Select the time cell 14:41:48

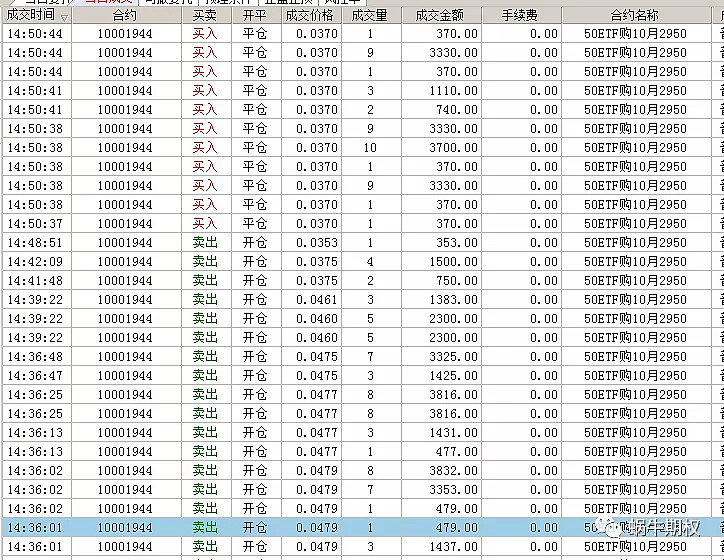point(35,281)
